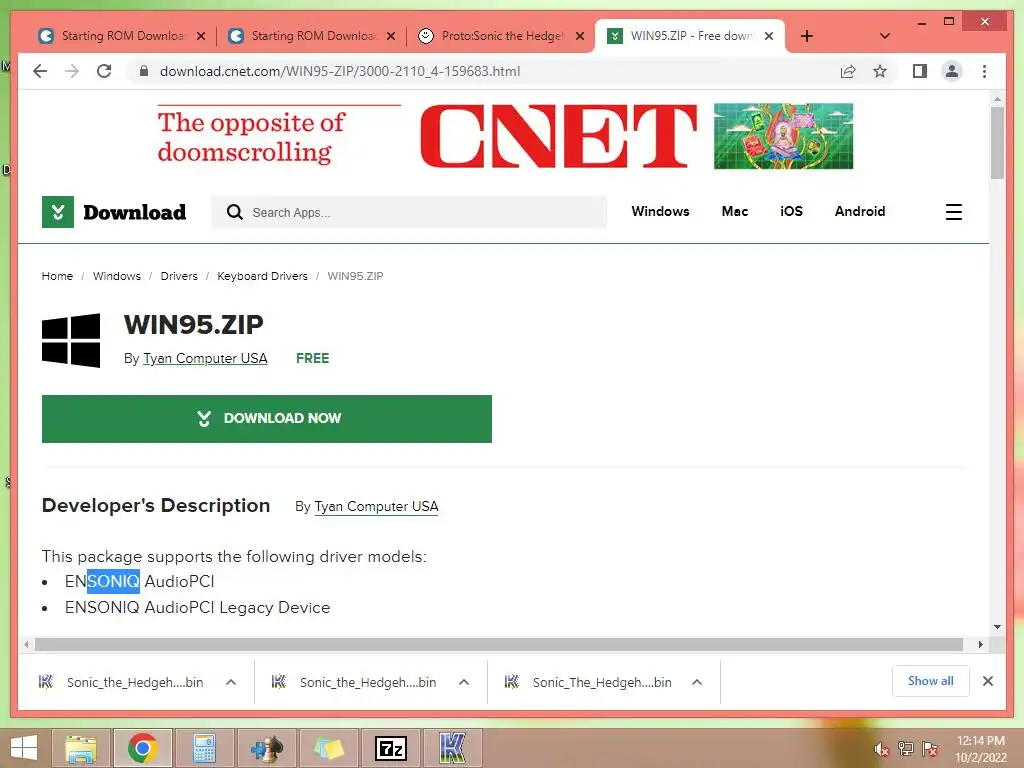Open the Windows Start button
The image size is (1024, 768).
tap(24, 748)
